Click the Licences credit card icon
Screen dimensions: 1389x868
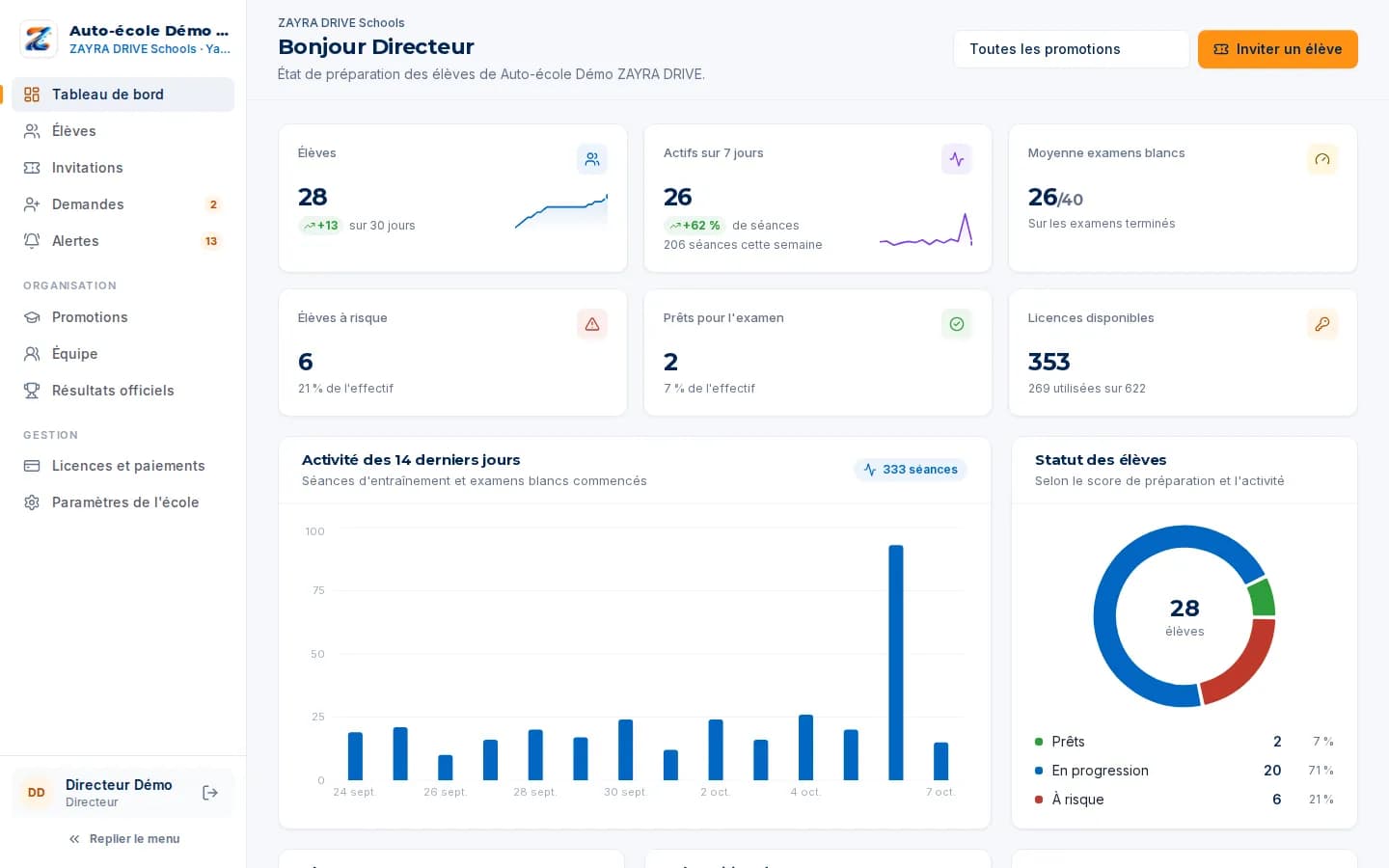[32, 466]
